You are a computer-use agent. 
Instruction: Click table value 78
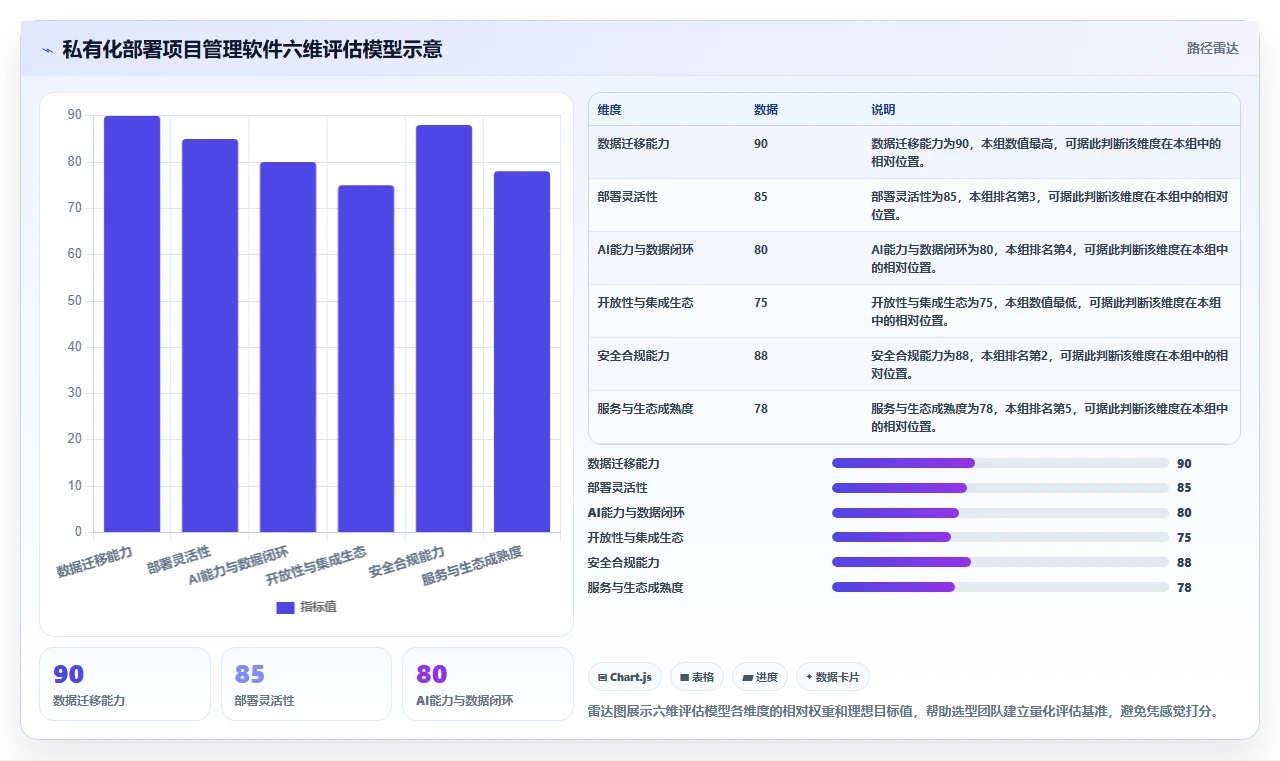pos(761,409)
